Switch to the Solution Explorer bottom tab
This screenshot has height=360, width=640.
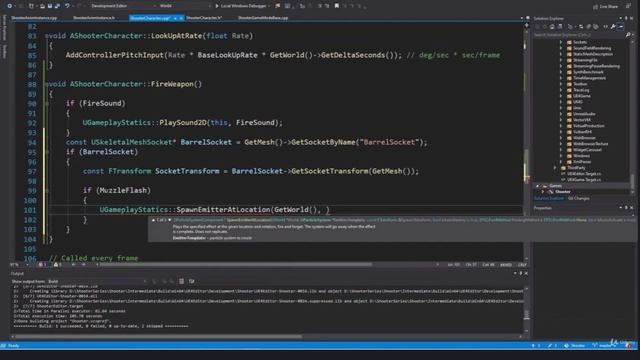click(x=549, y=198)
